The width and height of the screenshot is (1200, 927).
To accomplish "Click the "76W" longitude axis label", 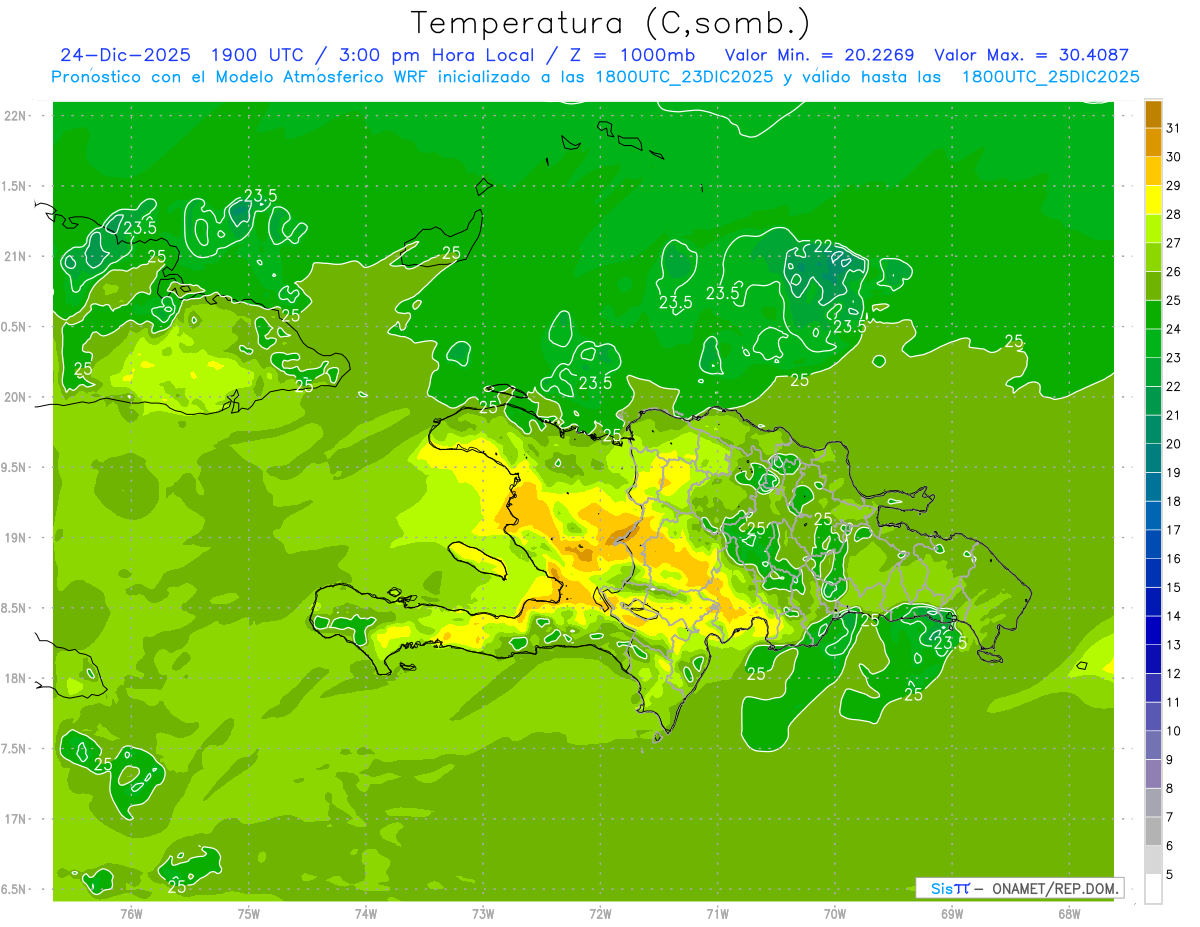I will click(x=131, y=913).
